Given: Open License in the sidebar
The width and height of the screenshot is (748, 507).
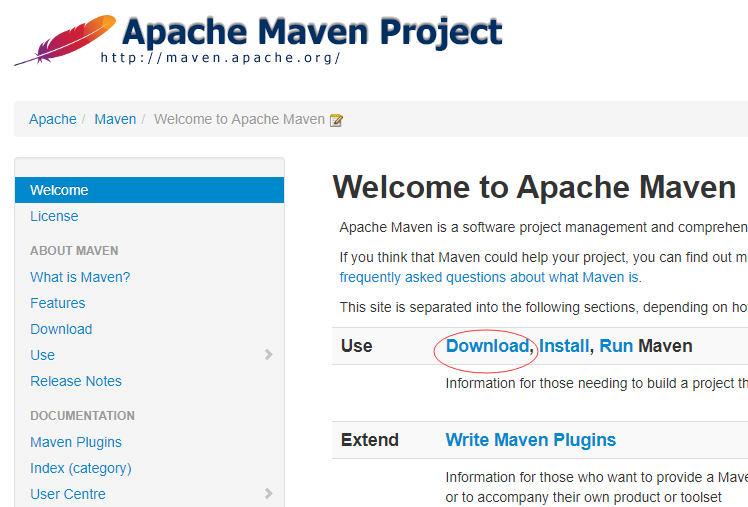Looking at the screenshot, I should coord(54,216).
